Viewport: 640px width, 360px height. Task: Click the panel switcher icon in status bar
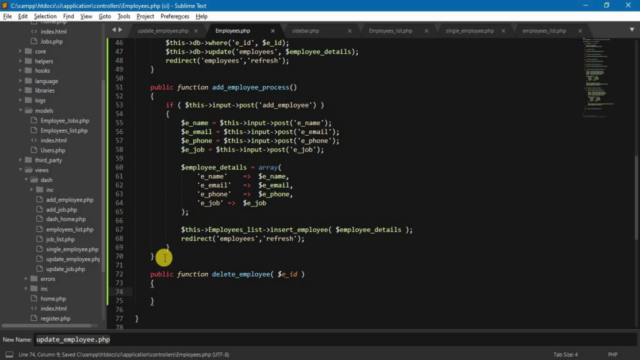click(x=9, y=354)
